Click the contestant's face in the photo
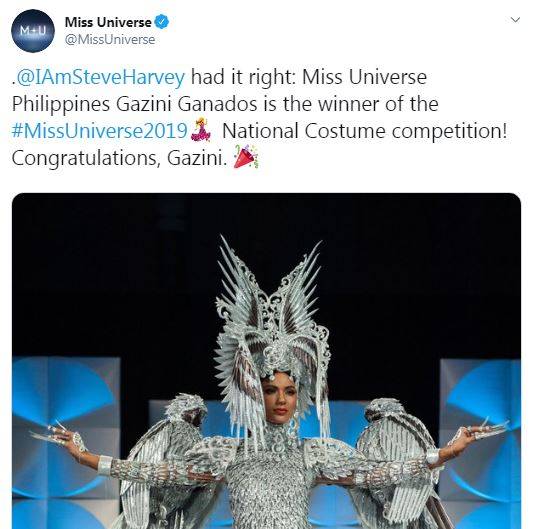This screenshot has width=533, height=529. pos(279,398)
